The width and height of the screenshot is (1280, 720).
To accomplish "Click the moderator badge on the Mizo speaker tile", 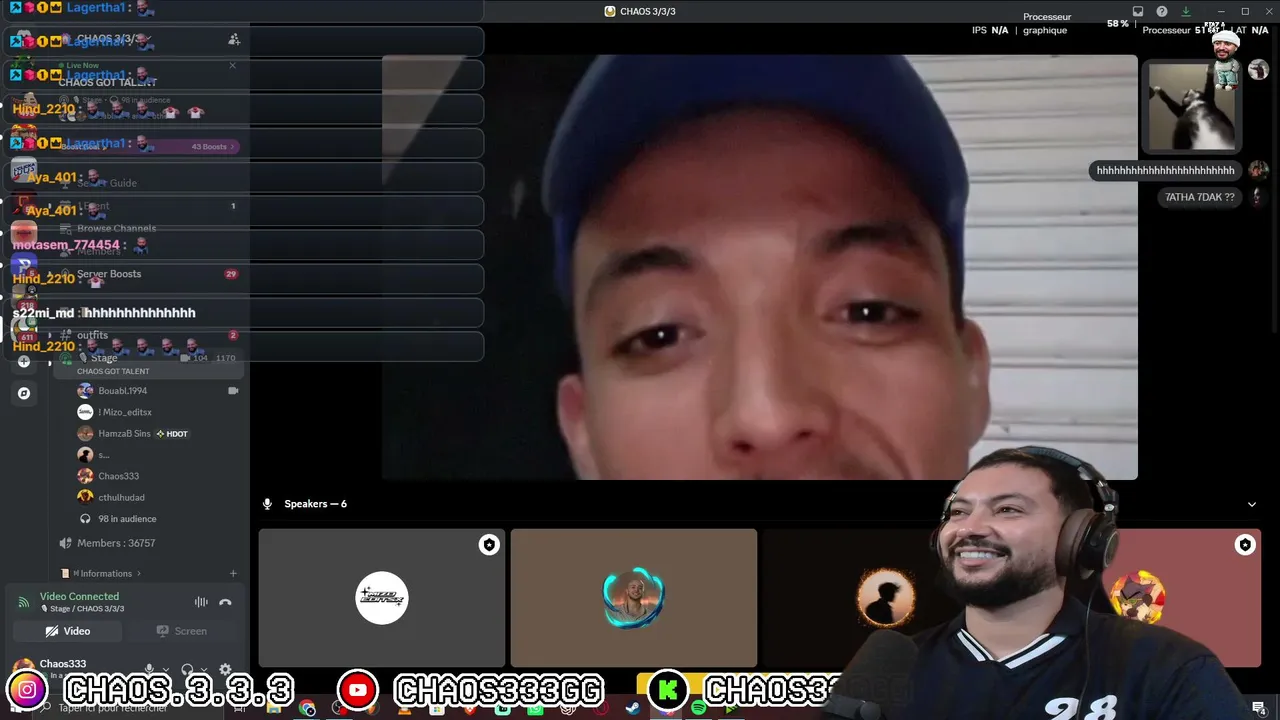I will [489, 545].
